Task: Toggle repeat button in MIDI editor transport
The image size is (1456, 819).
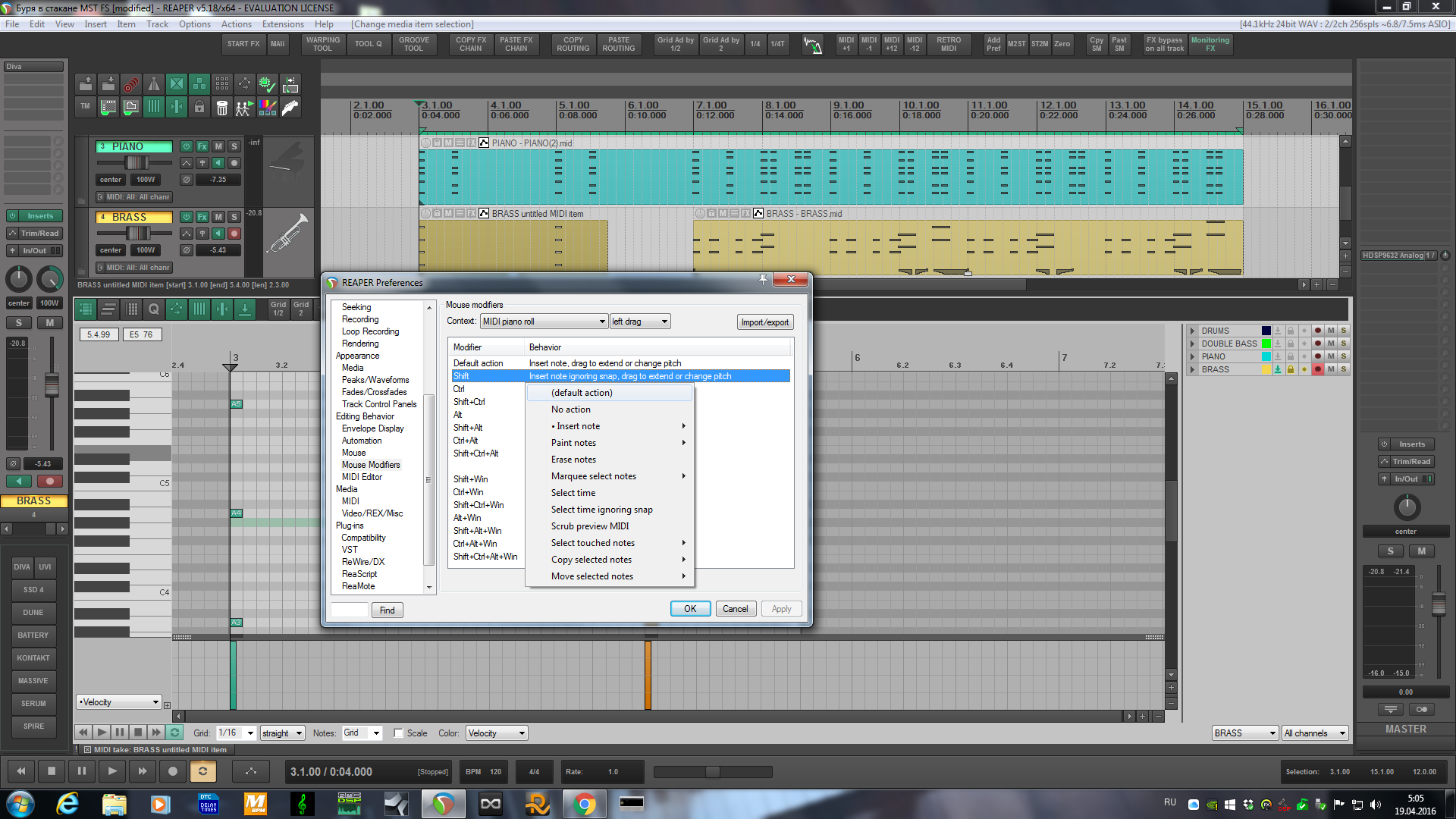Action: 175,733
